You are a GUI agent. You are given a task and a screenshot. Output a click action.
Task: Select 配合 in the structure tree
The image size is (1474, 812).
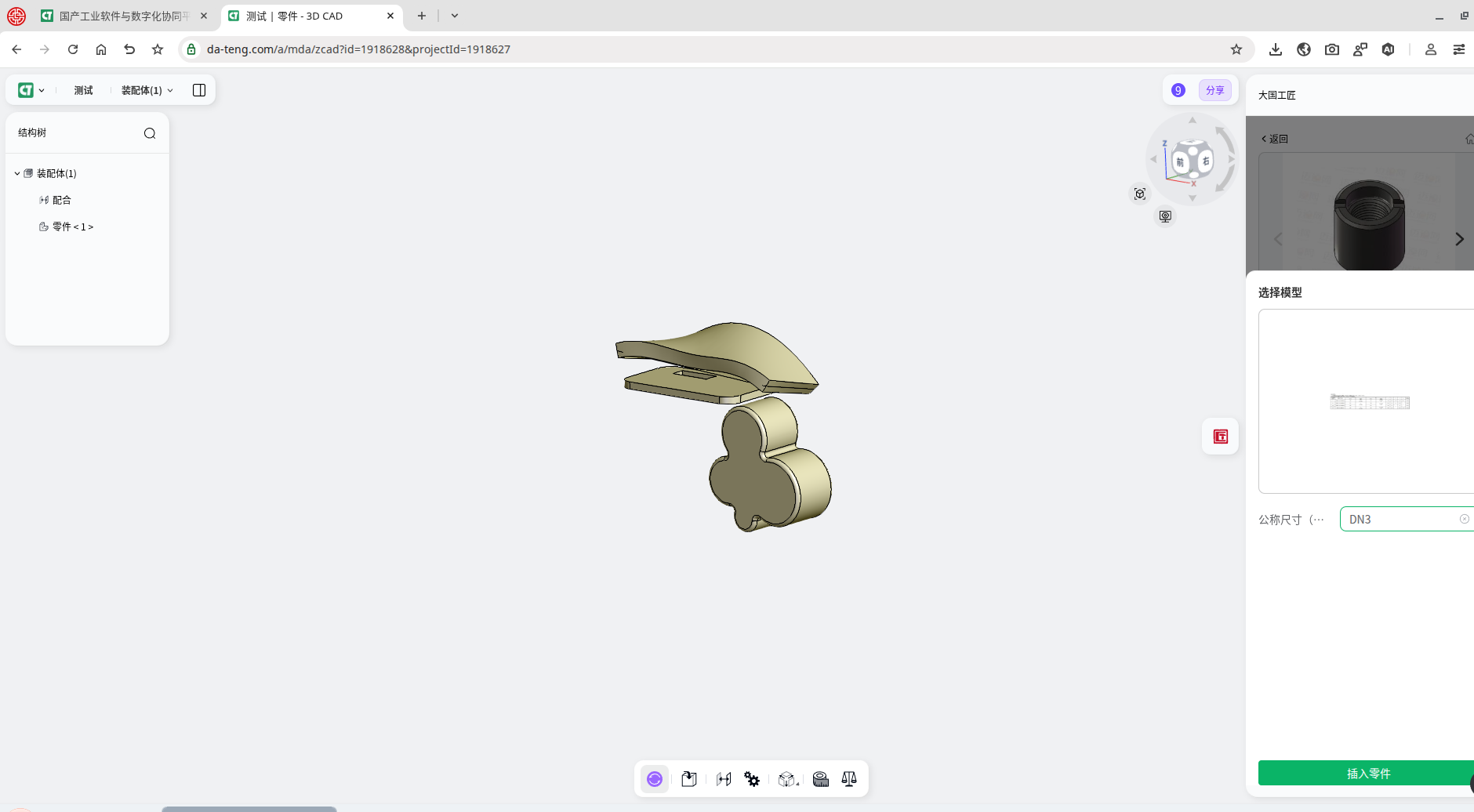(55, 200)
